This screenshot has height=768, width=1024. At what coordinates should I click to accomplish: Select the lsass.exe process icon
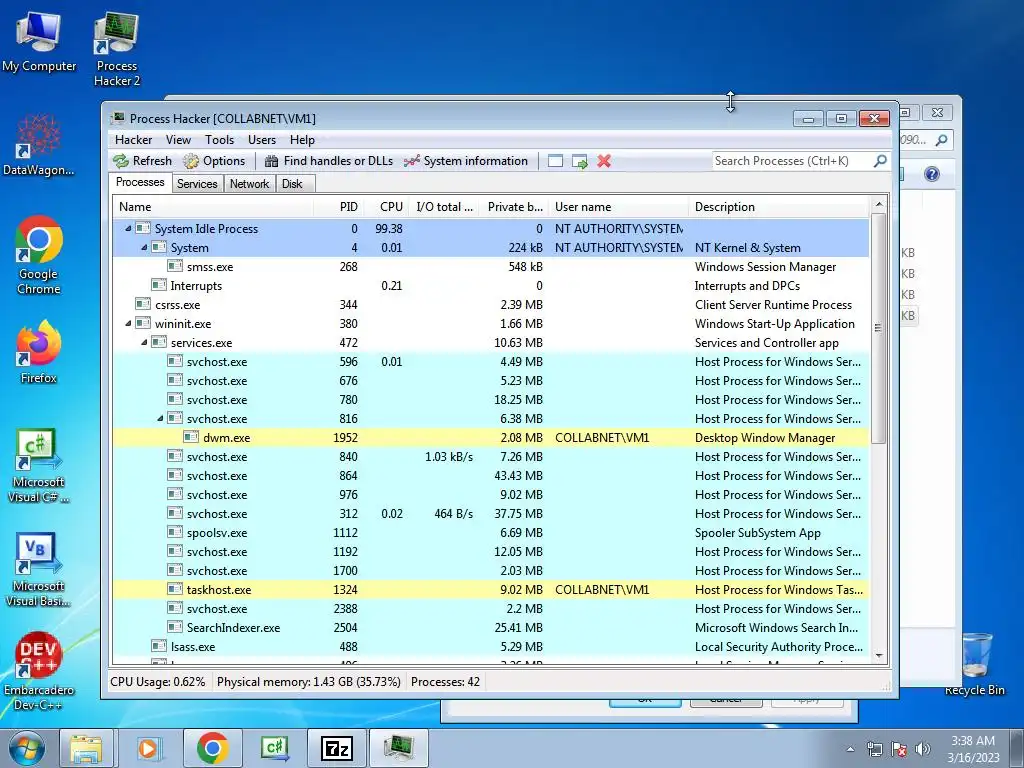pos(159,646)
